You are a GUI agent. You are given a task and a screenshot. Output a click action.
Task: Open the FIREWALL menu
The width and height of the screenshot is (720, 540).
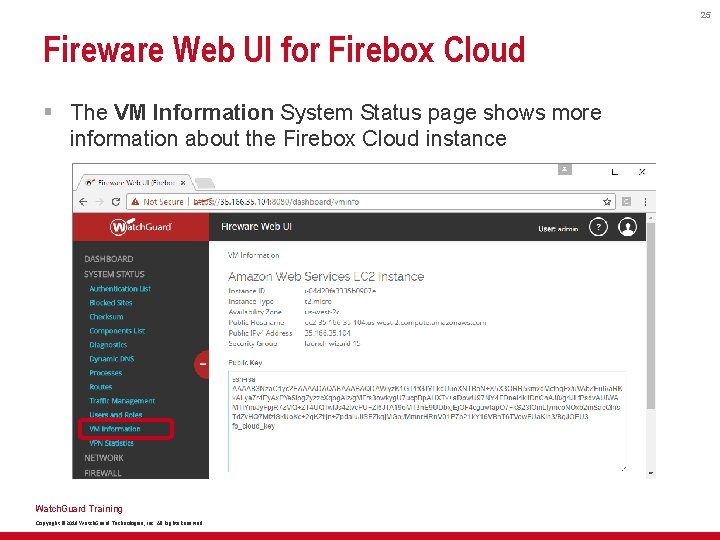point(103,473)
